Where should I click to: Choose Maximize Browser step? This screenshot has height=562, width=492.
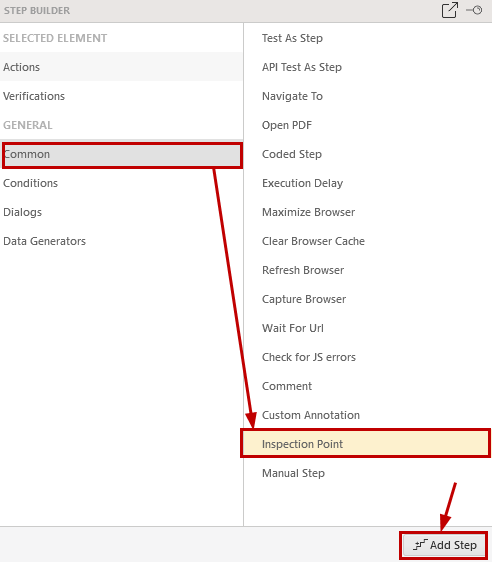click(368, 212)
